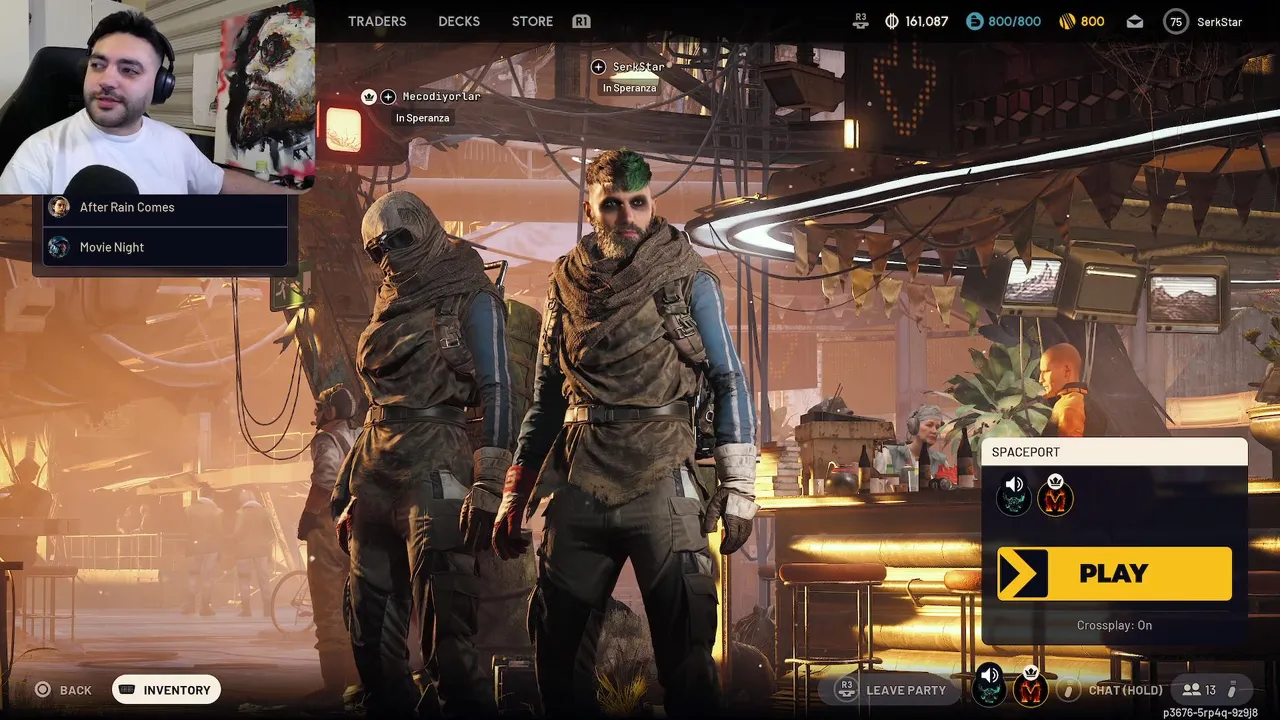Click the Chat (Hold) prompt
Screen dimensions: 1280x720
click(1125, 690)
